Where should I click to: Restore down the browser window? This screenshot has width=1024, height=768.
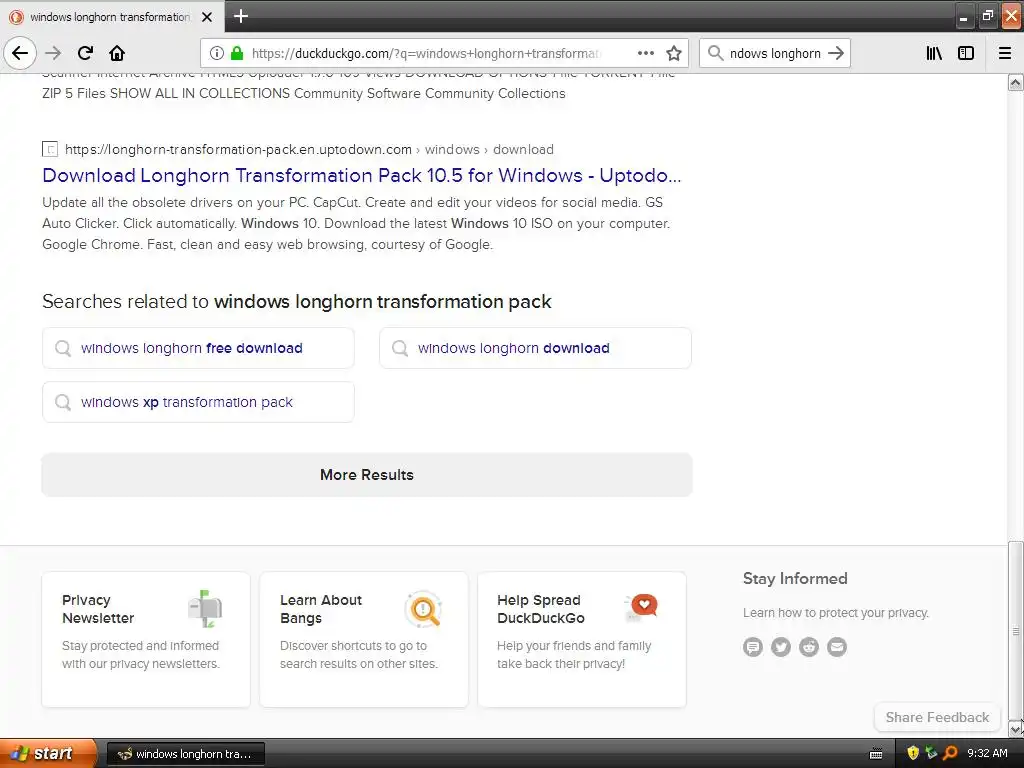pyautogui.click(x=987, y=16)
